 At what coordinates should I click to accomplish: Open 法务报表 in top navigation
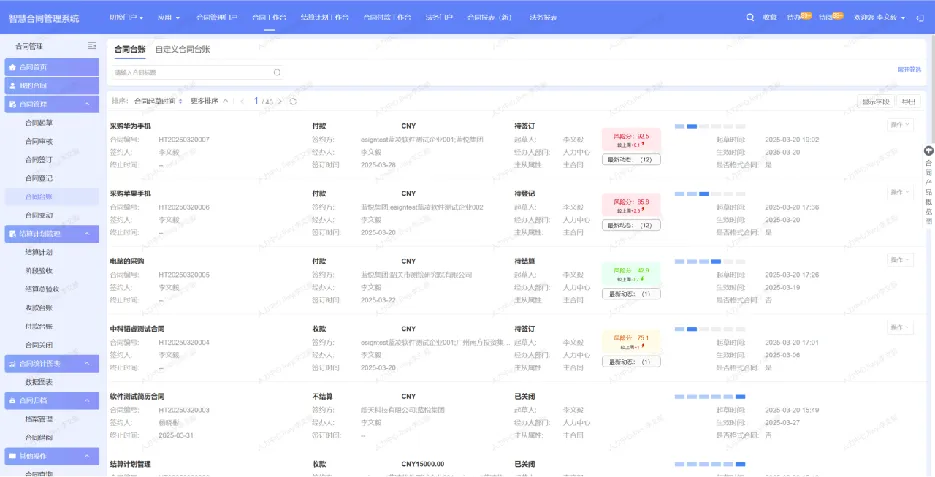point(543,18)
